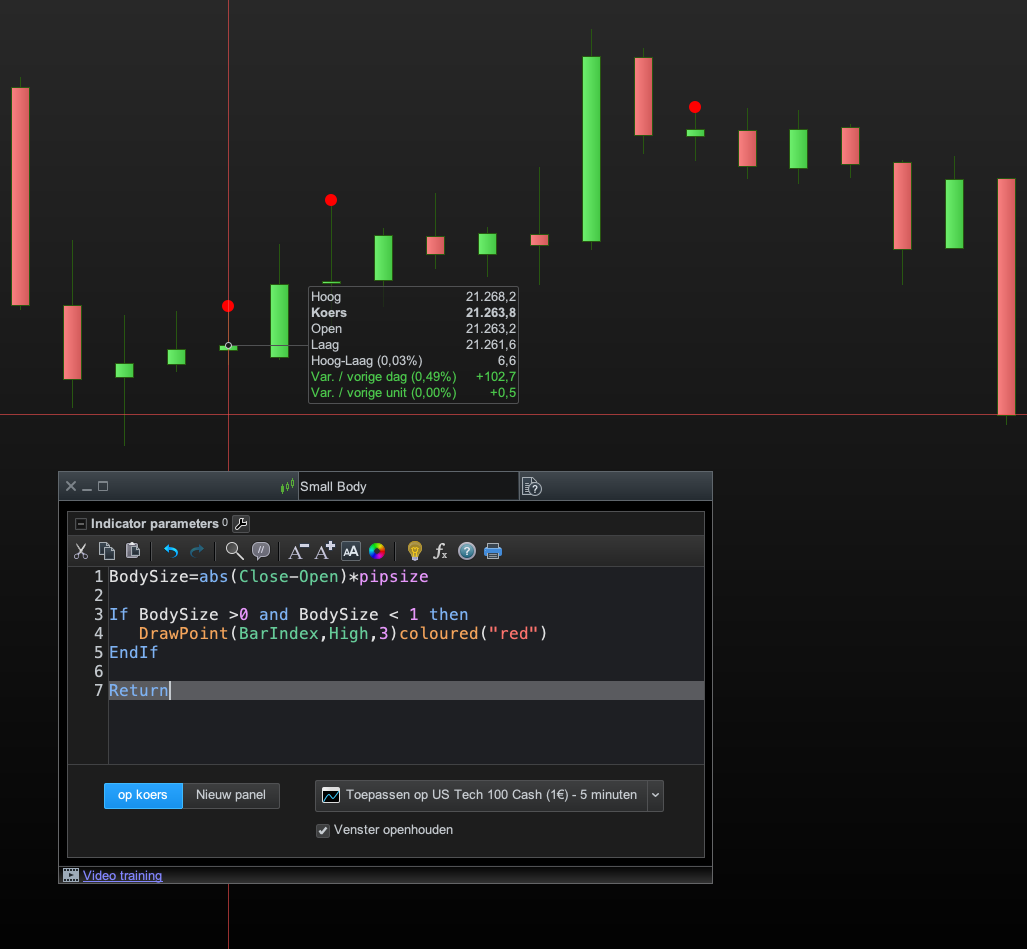
Task: Print the indicator code
Action: (493, 551)
